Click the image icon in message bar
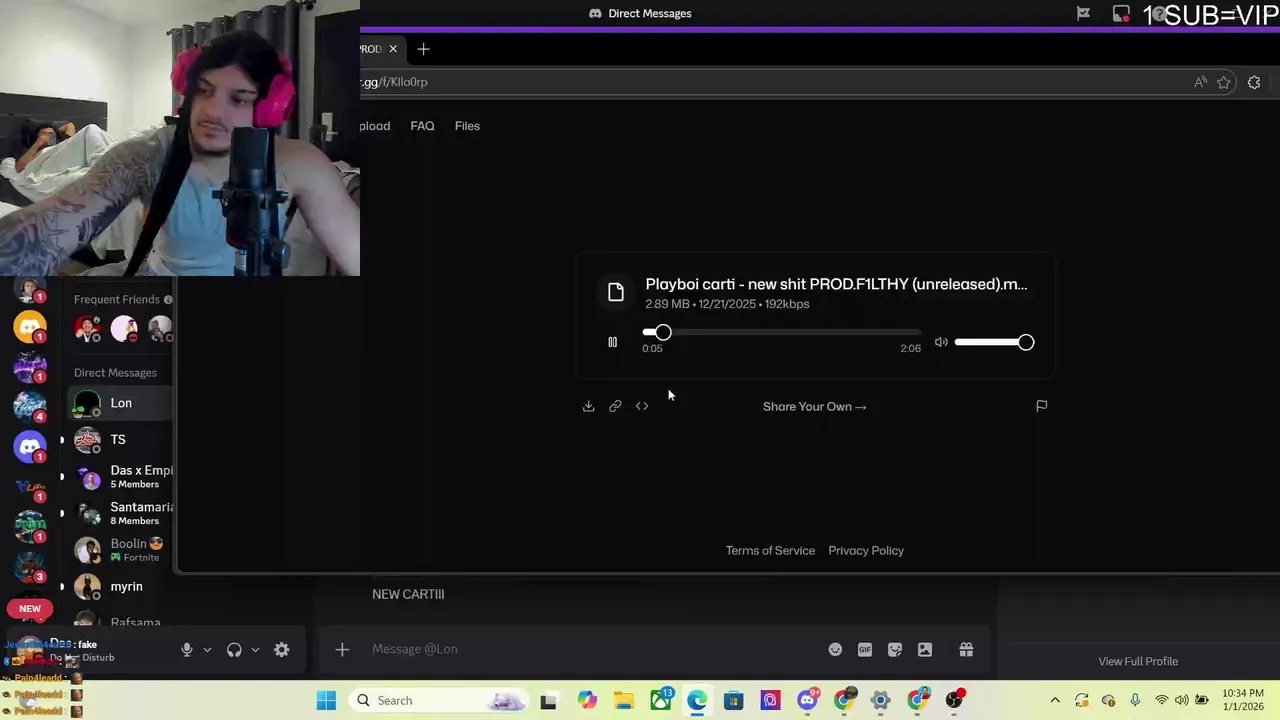Viewport: 1280px width, 720px height. (x=925, y=649)
